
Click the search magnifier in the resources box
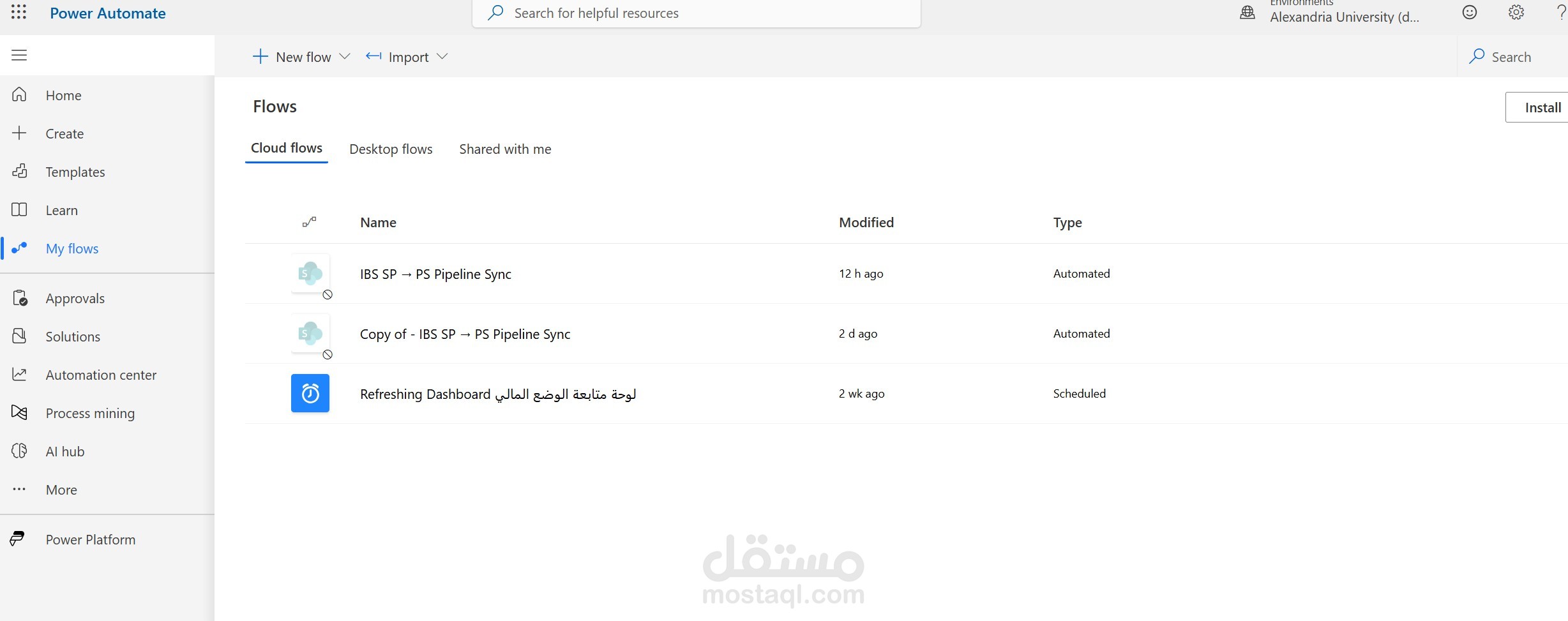(495, 13)
